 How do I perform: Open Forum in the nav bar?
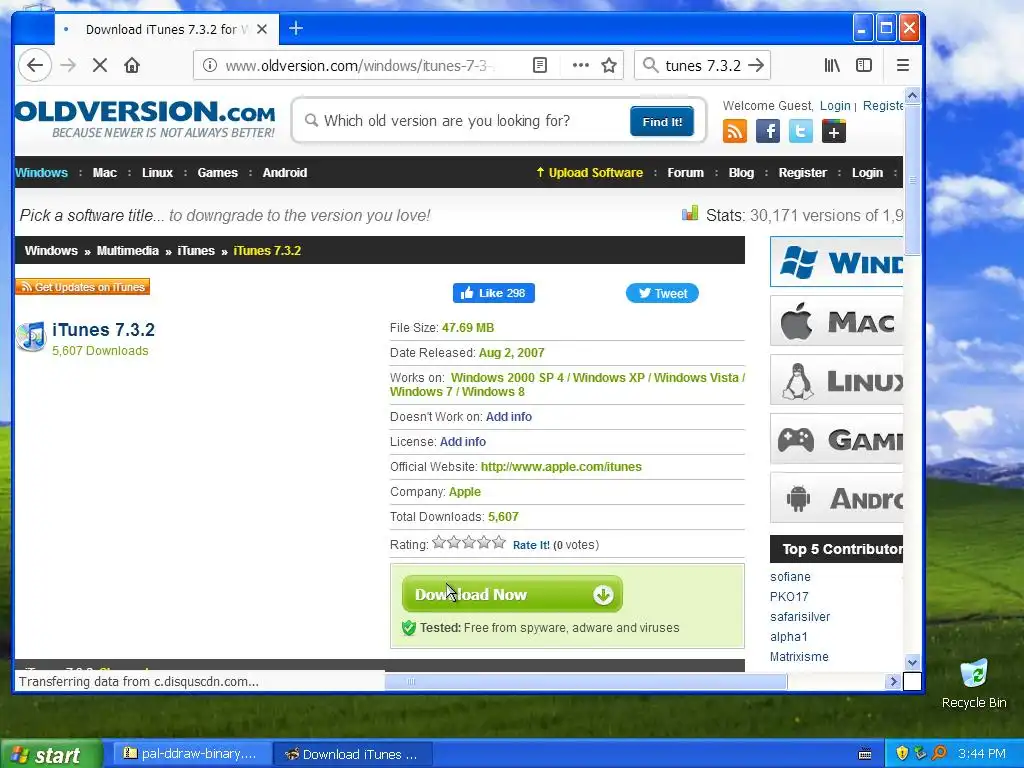[686, 173]
